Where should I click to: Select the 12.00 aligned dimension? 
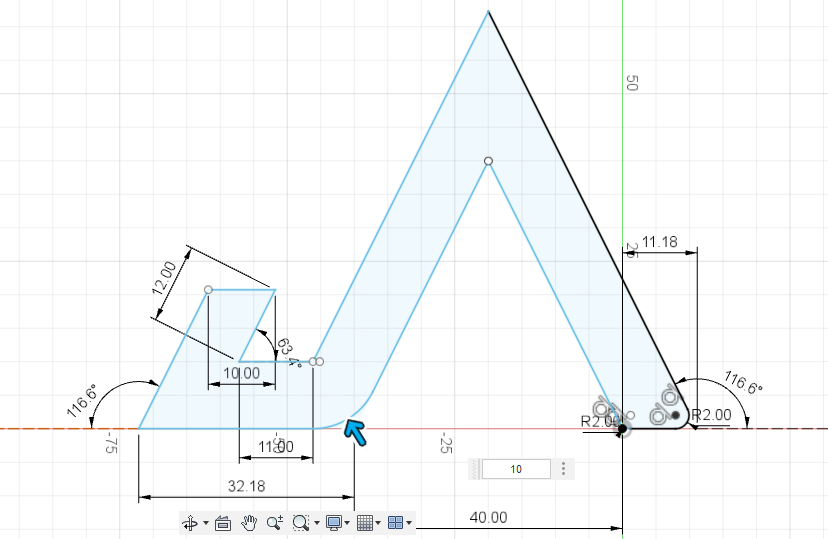coord(164,278)
